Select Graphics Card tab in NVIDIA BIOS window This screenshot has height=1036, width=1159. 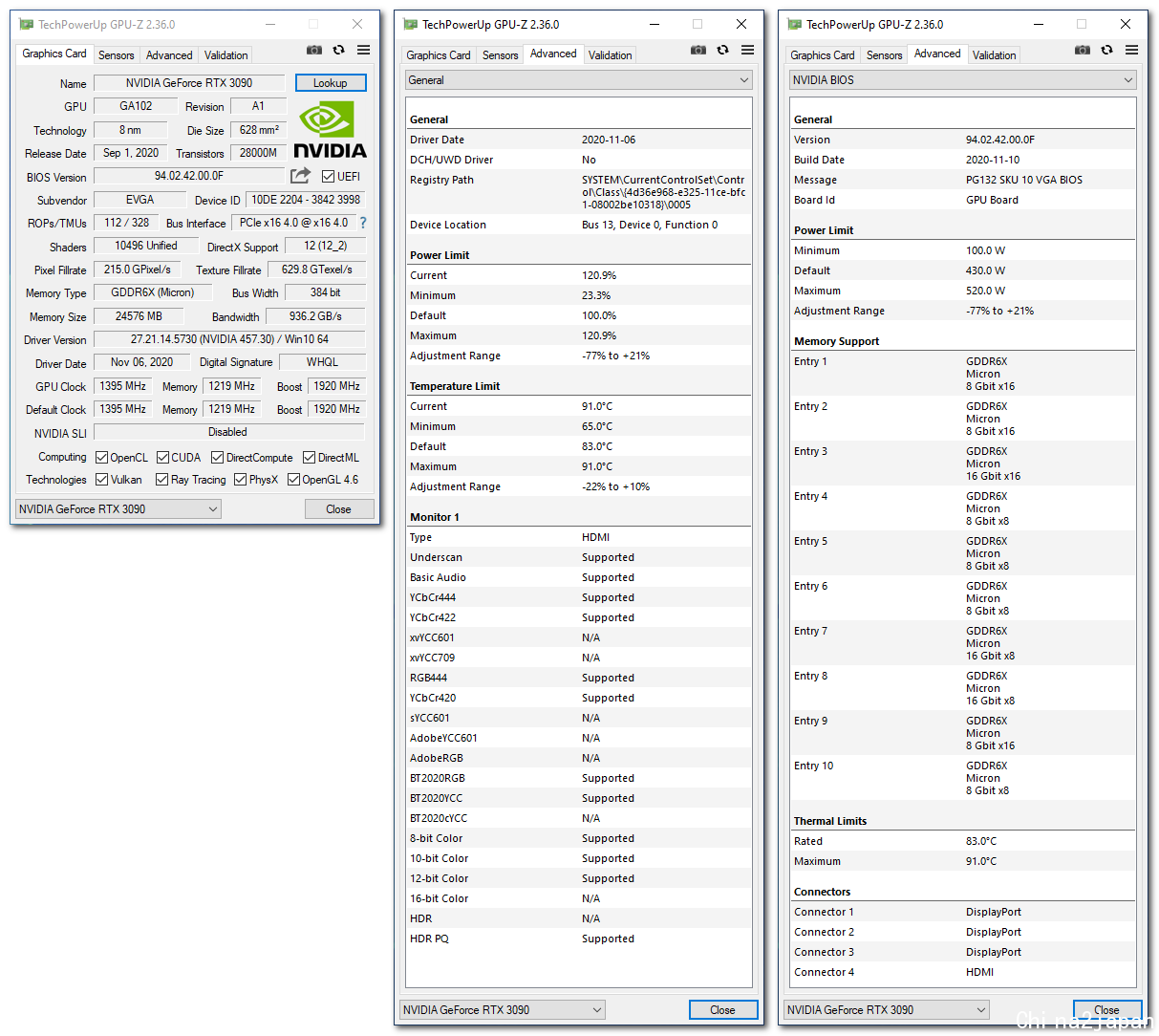tap(823, 55)
